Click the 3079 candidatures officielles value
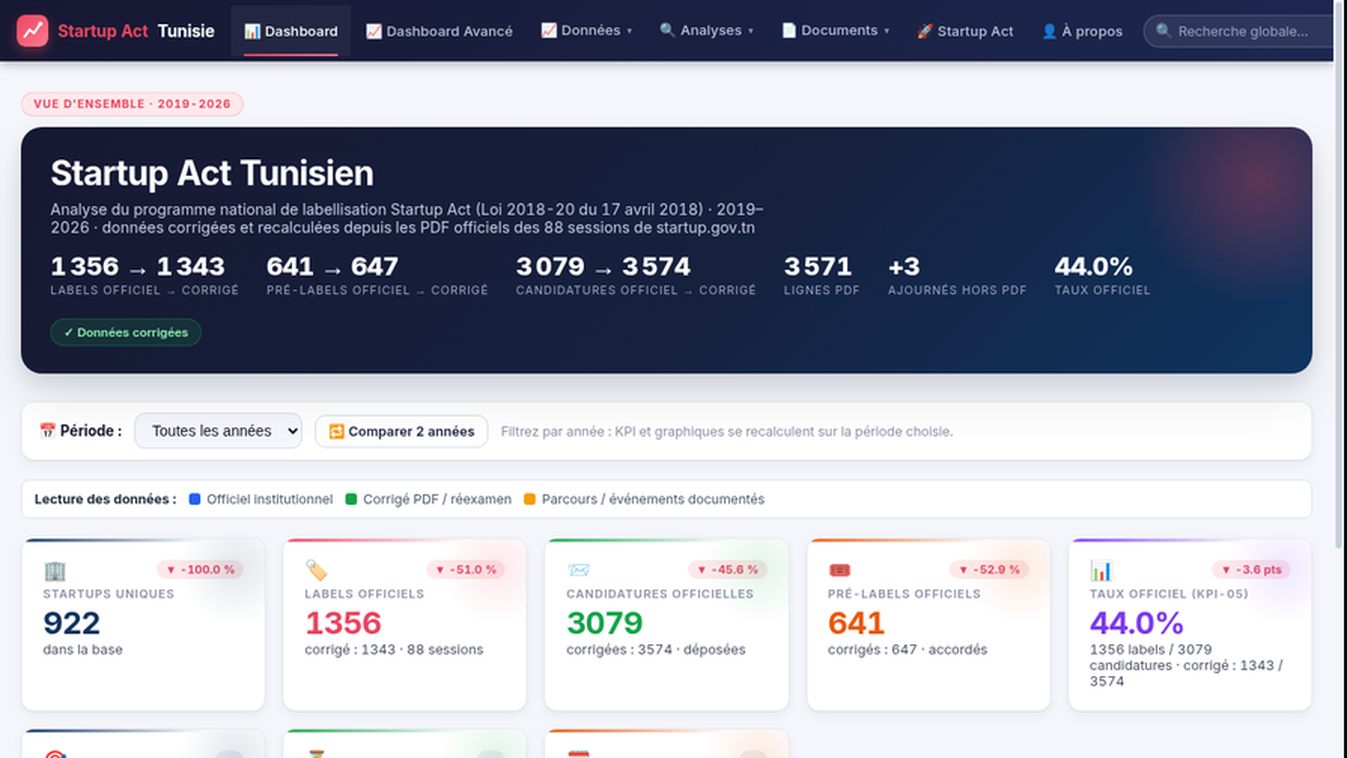This screenshot has width=1347, height=758. tap(605, 623)
